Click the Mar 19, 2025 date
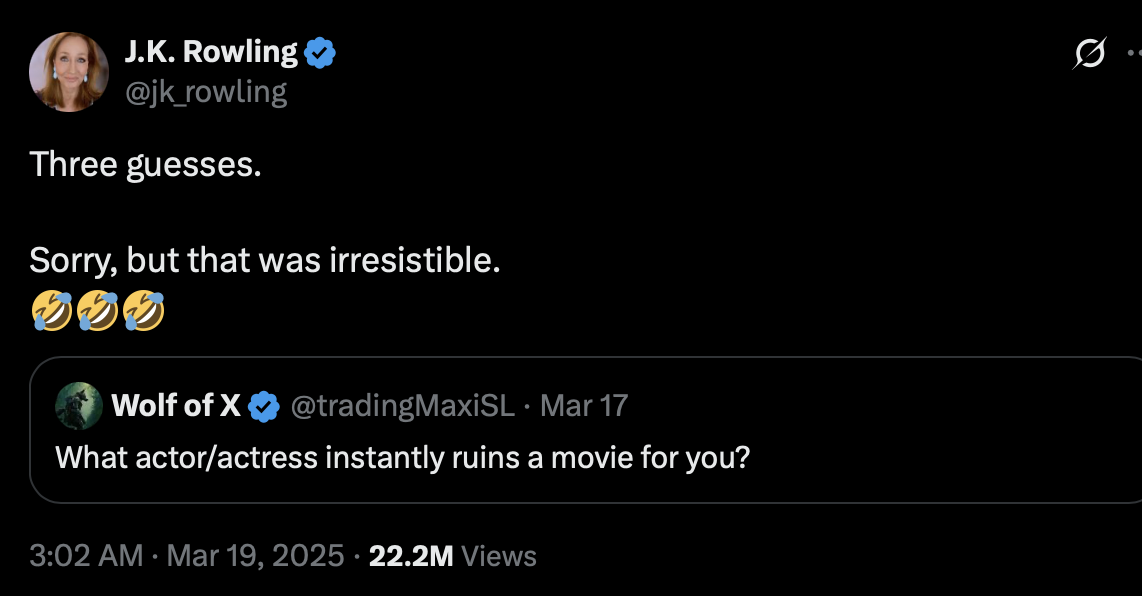The height and width of the screenshot is (596, 1142). click(255, 556)
